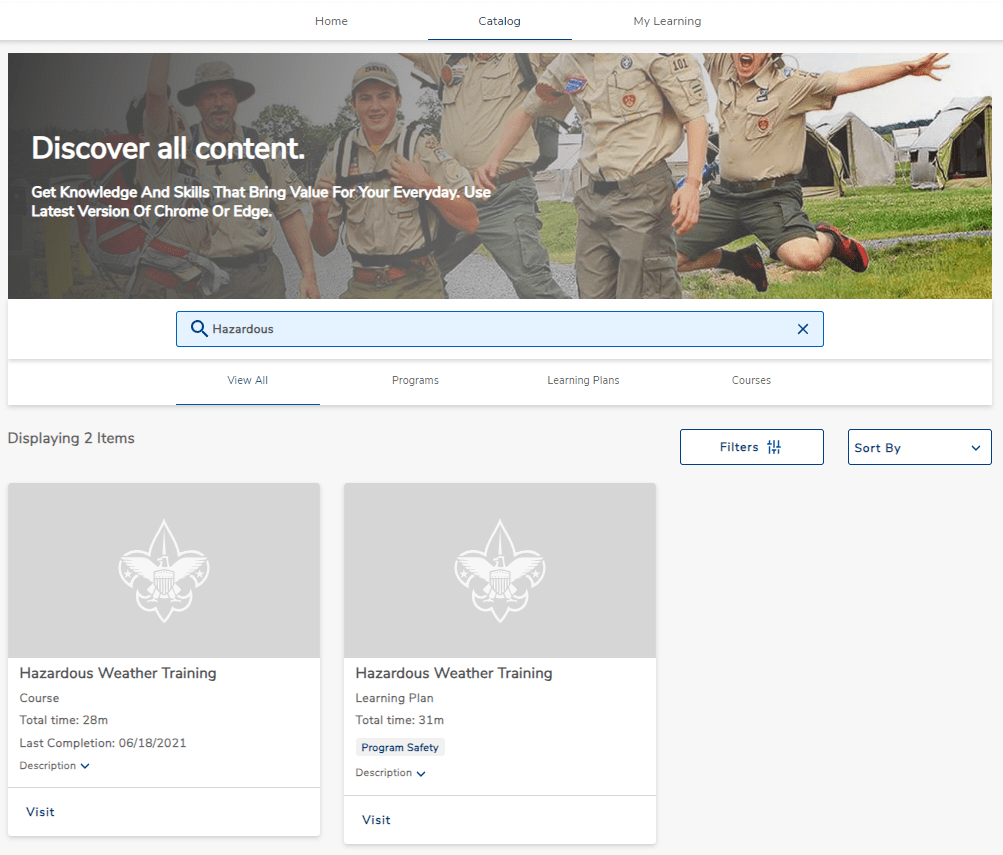This screenshot has width=1003, height=855.
Task: Show only Learning Plans results
Action: (x=583, y=381)
